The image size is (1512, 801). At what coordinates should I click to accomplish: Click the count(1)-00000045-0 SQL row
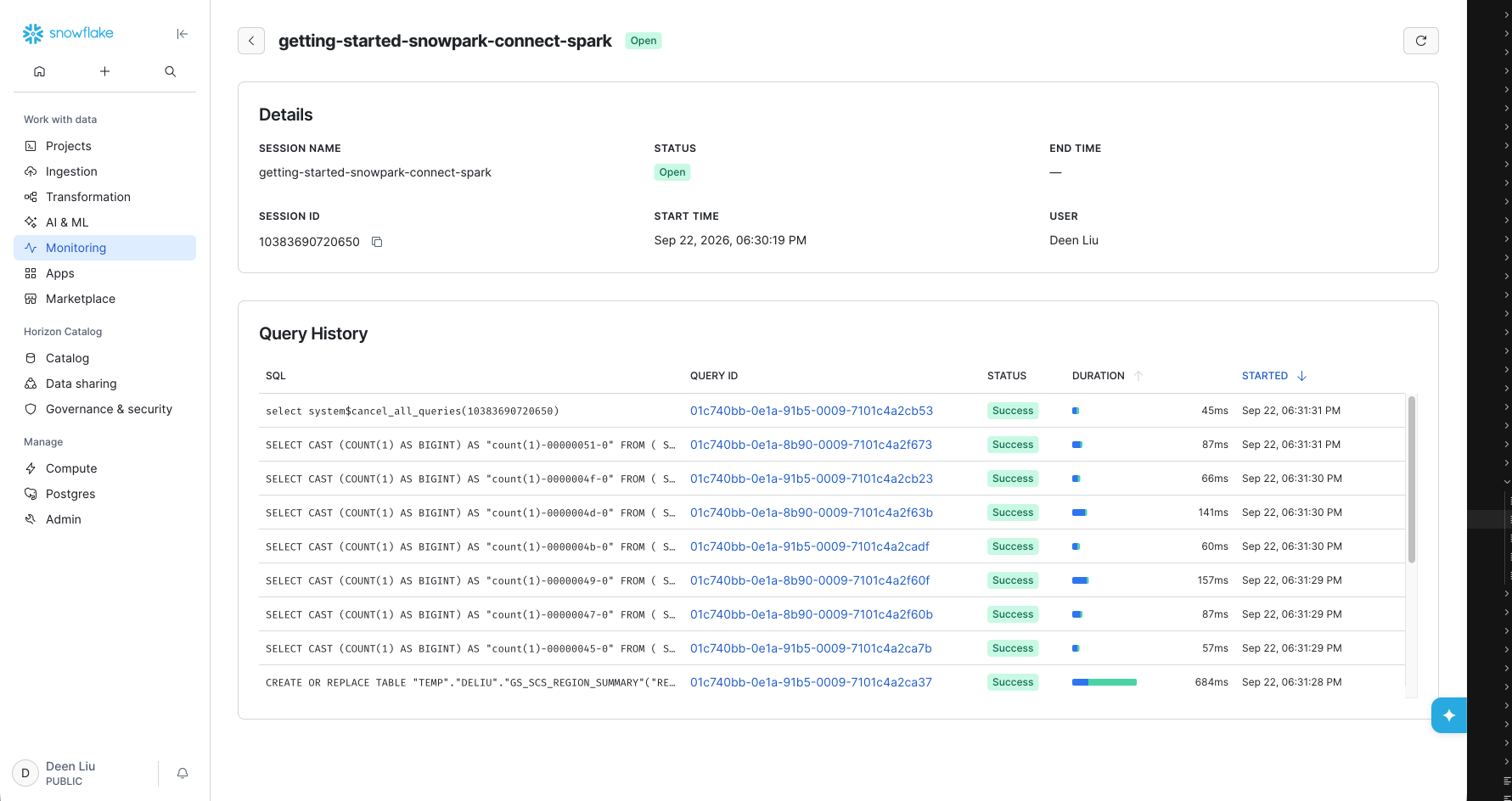click(470, 648)
